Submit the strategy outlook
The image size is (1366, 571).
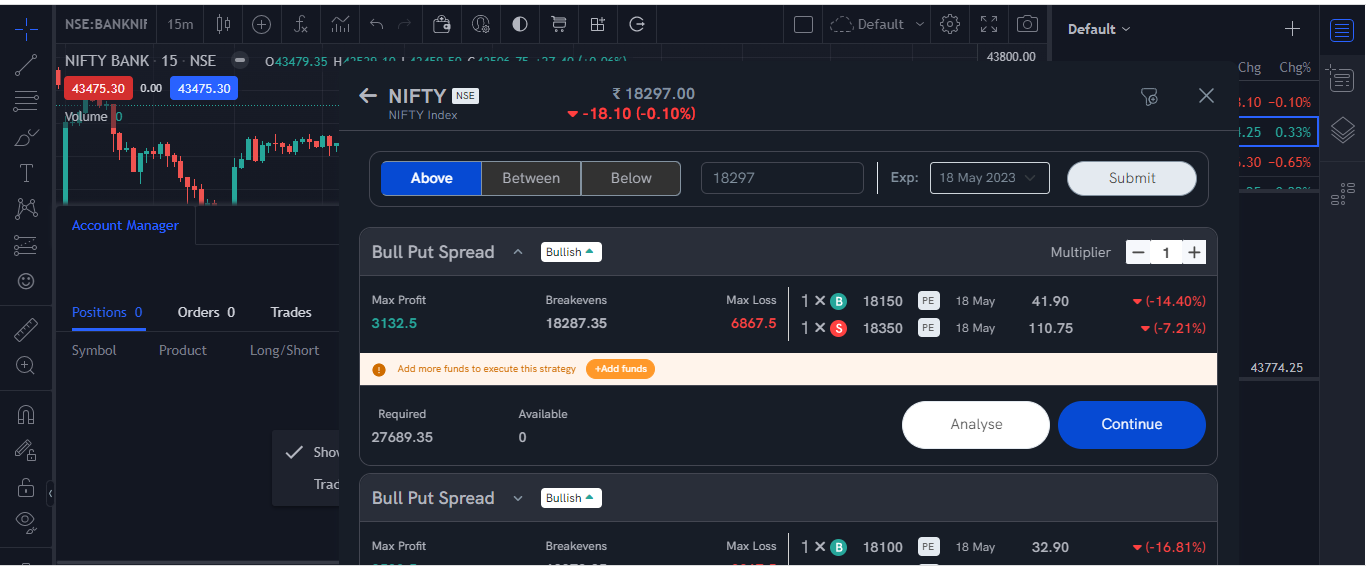pos(1132,178)
